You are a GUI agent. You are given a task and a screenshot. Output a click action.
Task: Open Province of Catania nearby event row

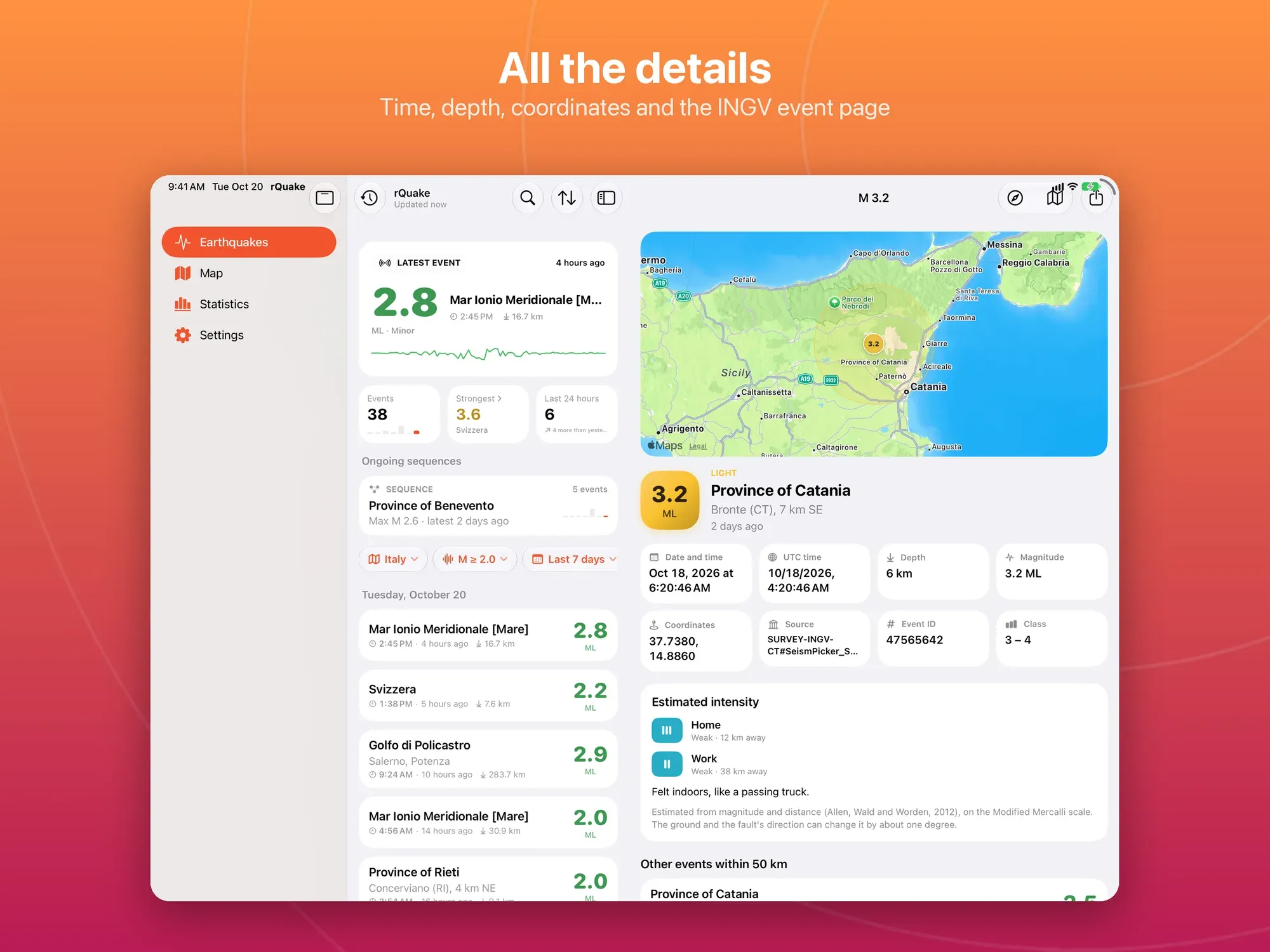[x=874, y=890]
